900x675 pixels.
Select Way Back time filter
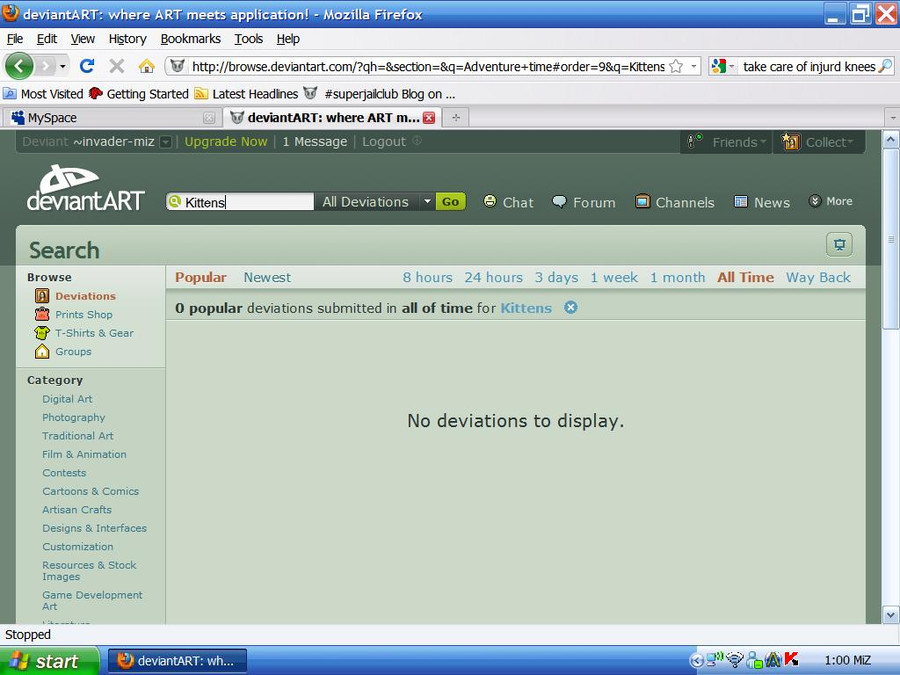818,277
